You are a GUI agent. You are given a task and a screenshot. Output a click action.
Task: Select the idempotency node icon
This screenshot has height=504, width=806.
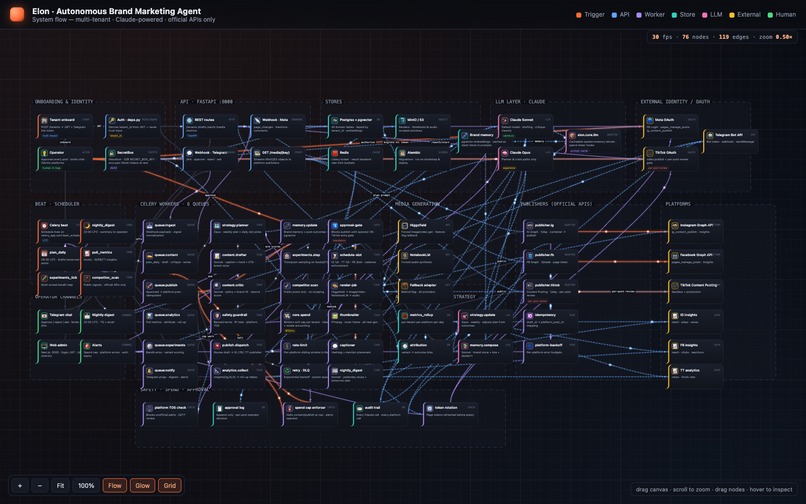[x=529, y=315]
